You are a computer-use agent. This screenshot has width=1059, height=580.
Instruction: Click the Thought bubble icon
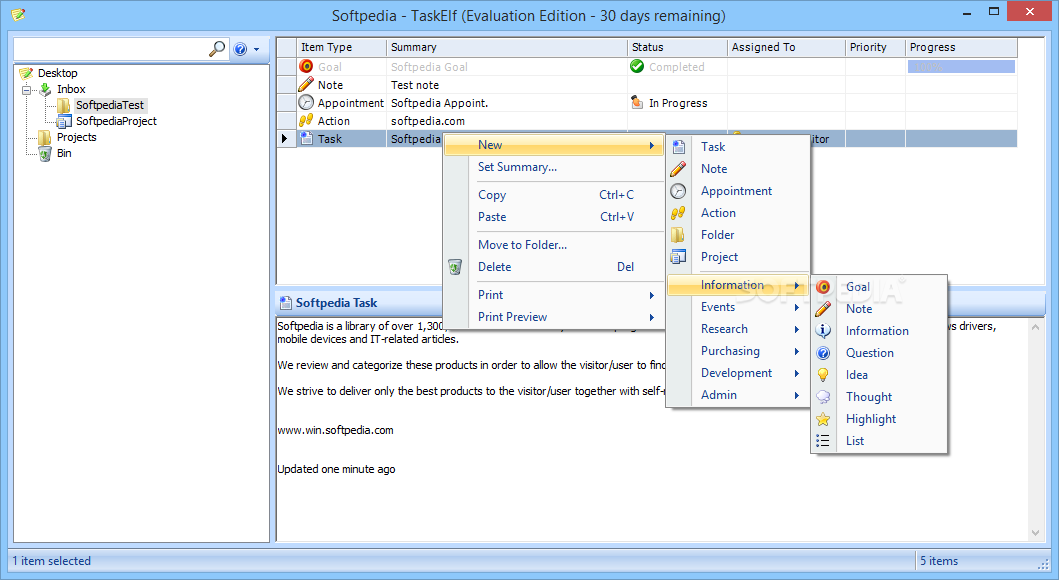point(823,396)
